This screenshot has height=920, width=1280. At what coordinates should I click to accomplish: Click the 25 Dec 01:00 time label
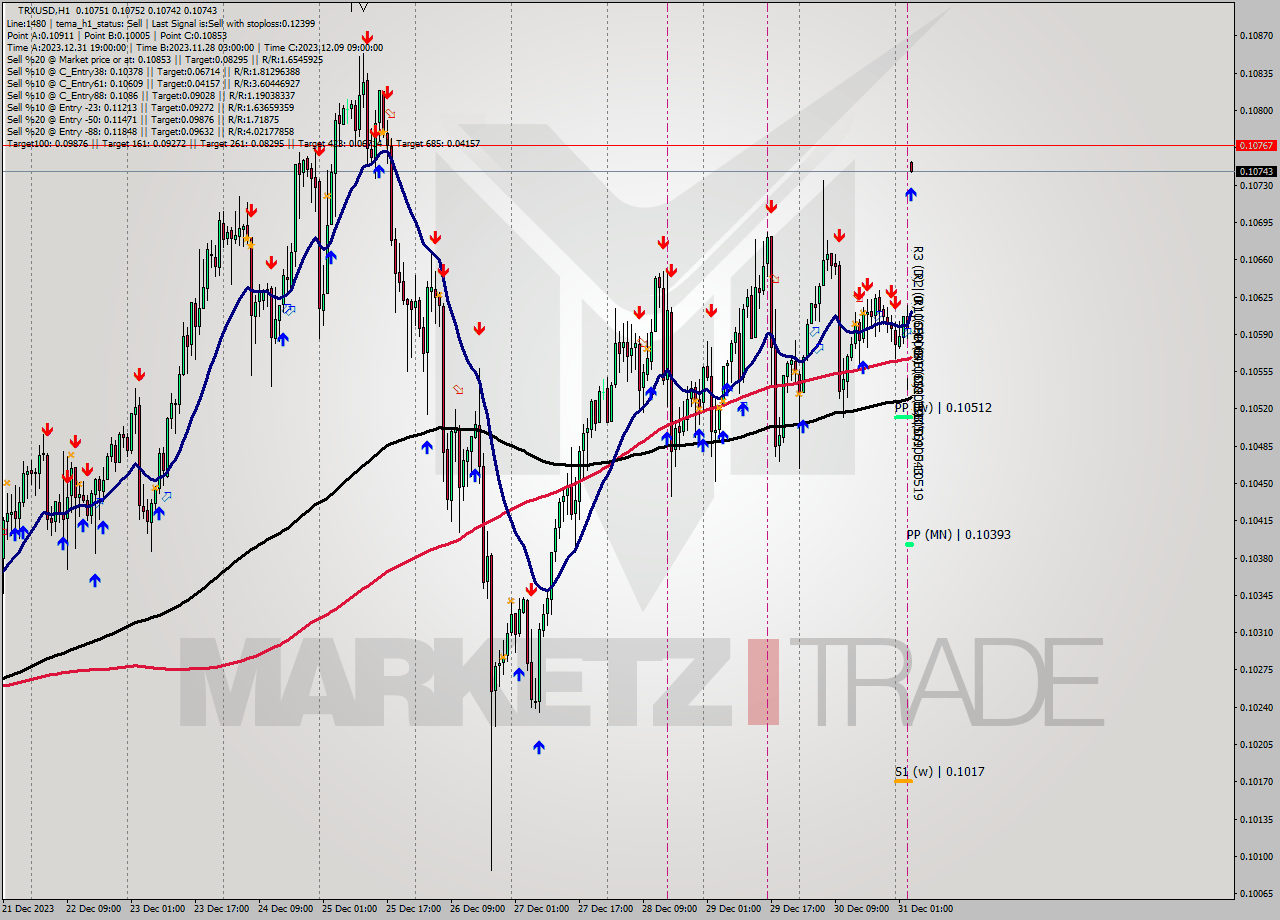pyautogui.click(x=348, y=909)
